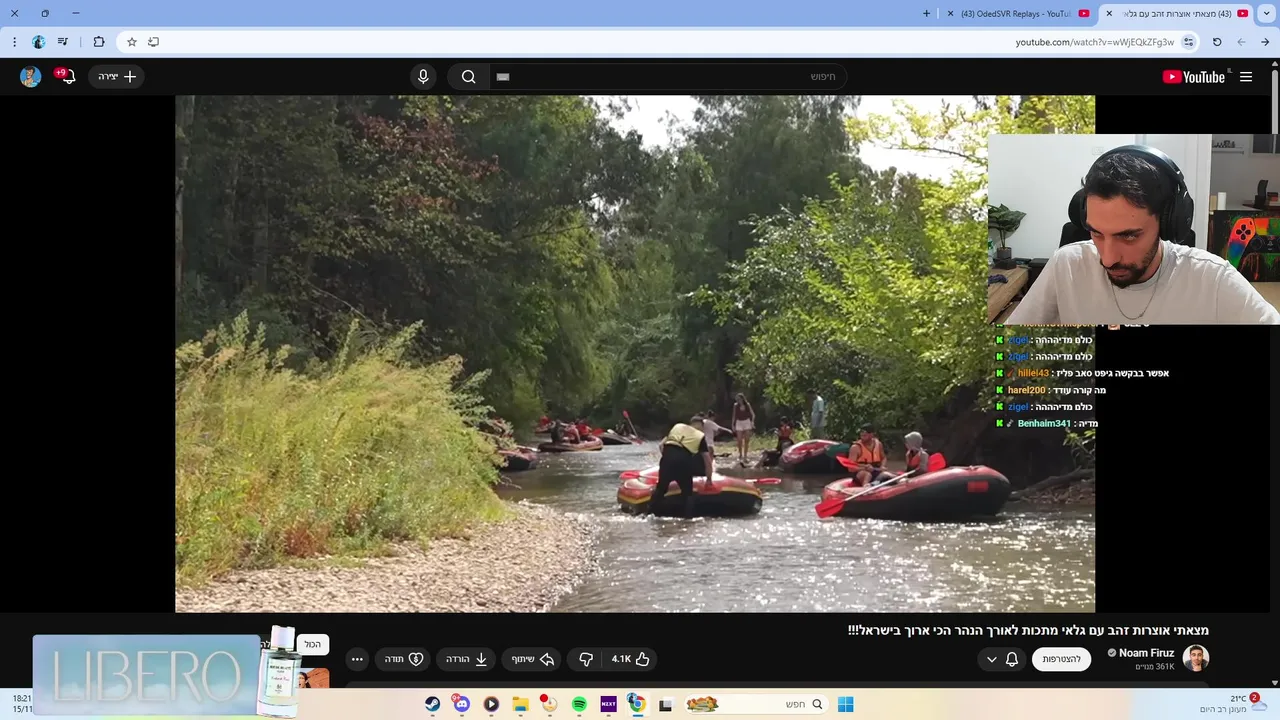Open Chrome extensions puzzle icon
1280x720 pixels.
[98, 42]
